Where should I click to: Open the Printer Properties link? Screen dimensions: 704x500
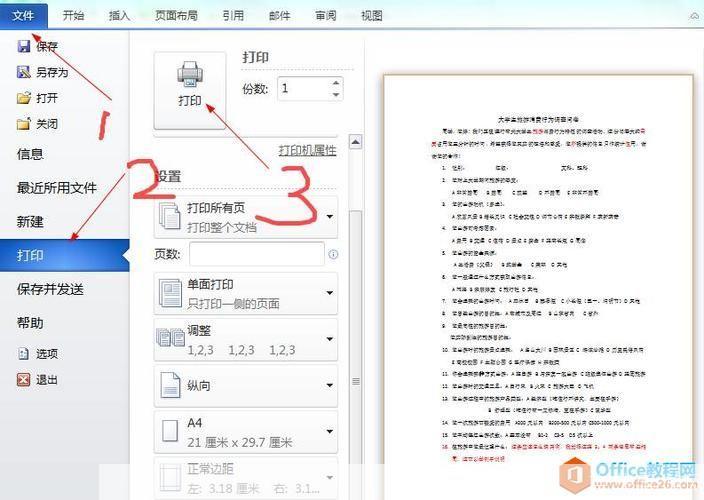[307, 150]
